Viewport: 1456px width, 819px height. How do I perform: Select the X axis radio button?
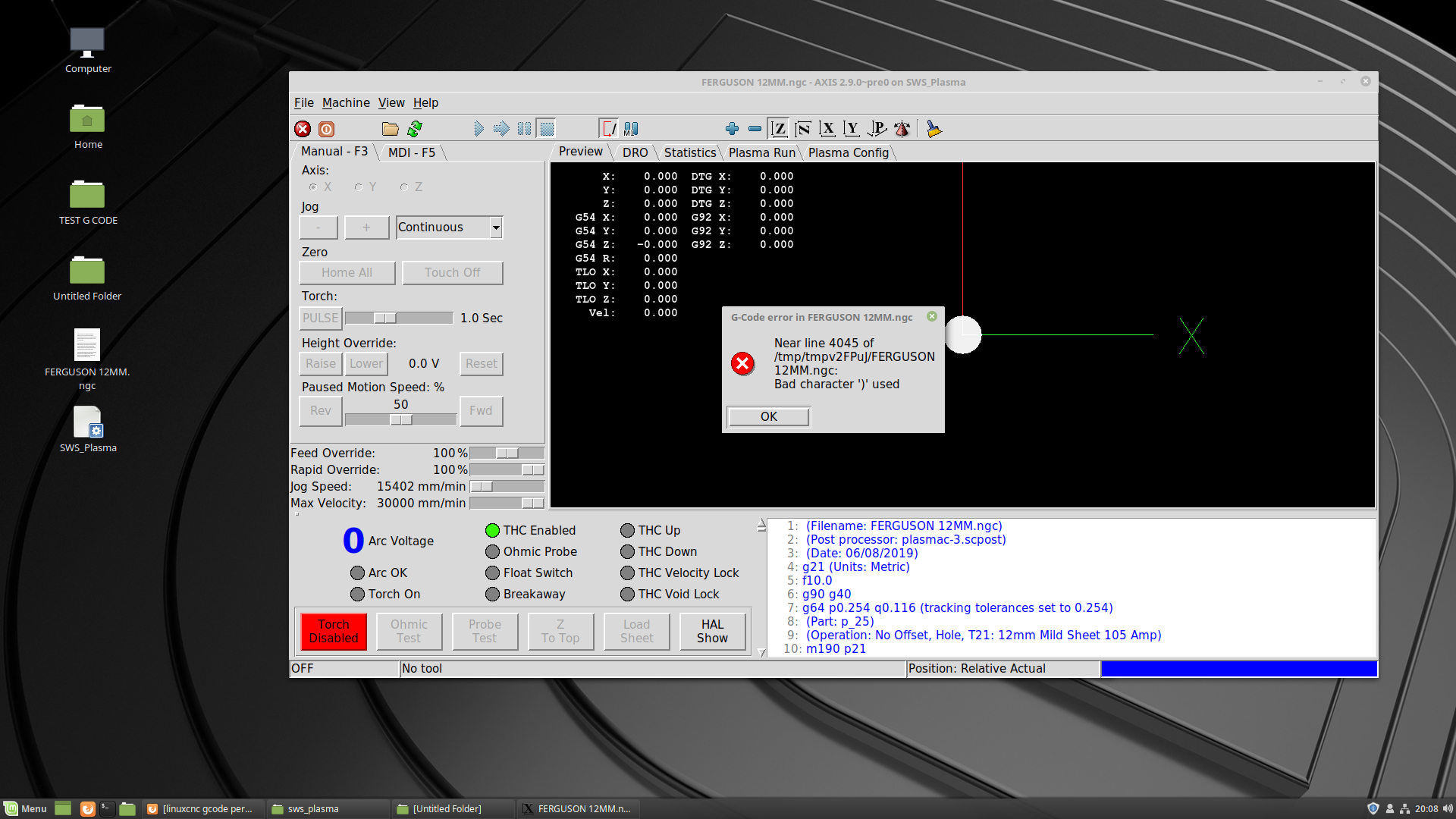313,187
